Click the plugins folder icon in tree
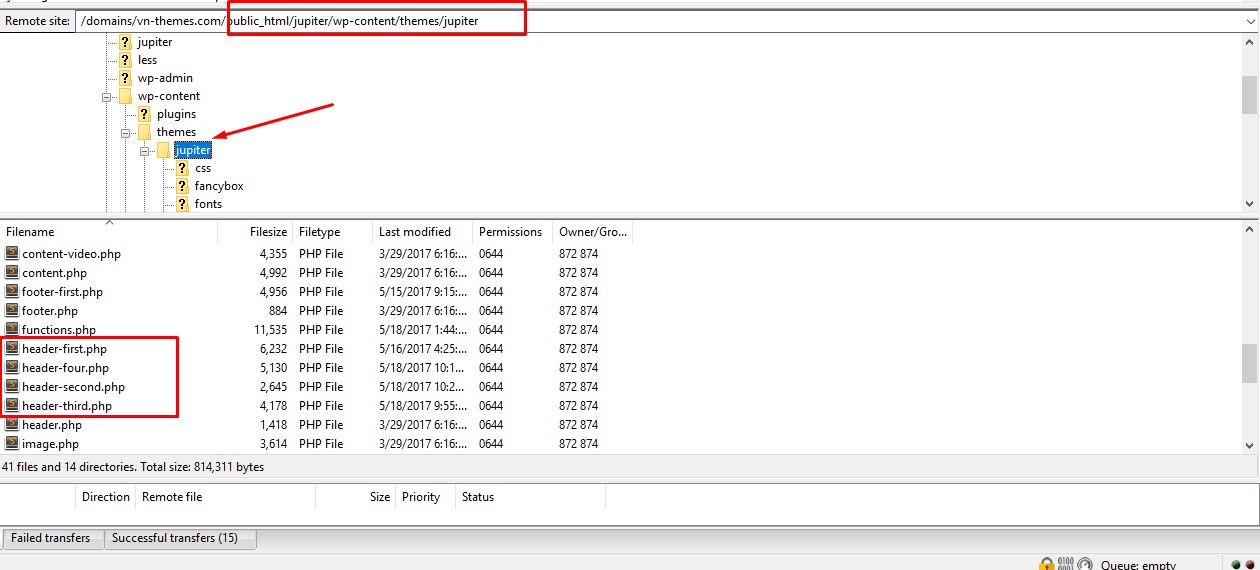1260x570 pixels. (144, 114)
